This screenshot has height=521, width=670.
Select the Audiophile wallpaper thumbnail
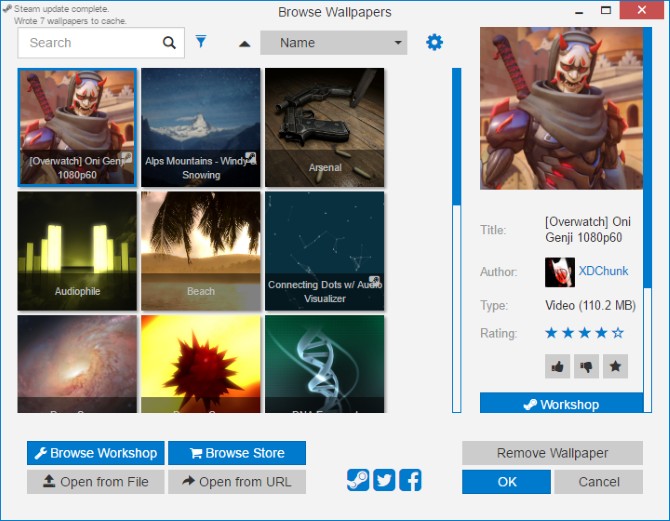pyautogui.click(x=77, y=250)
